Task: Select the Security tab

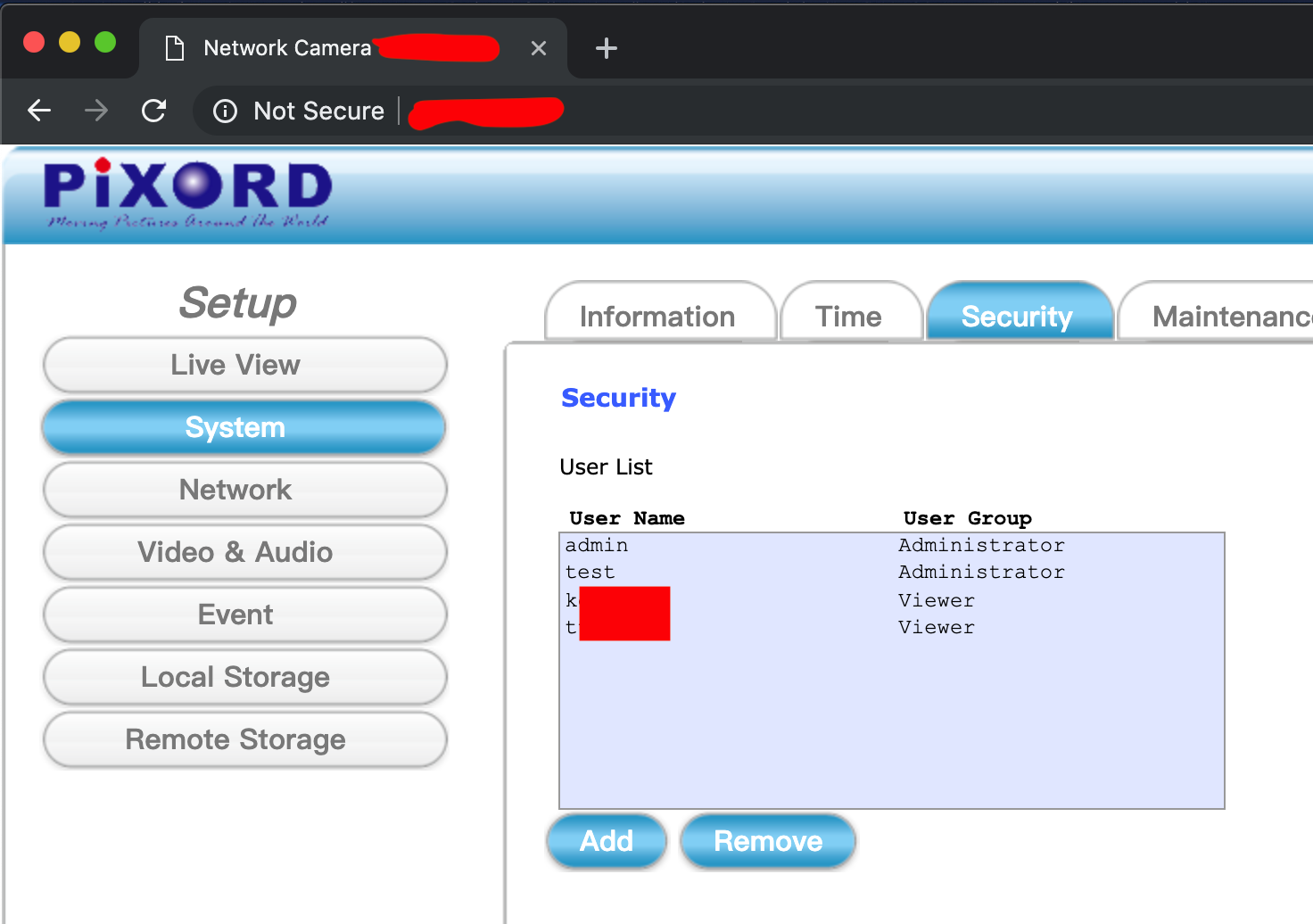Action: click(x=1020, y=313)
